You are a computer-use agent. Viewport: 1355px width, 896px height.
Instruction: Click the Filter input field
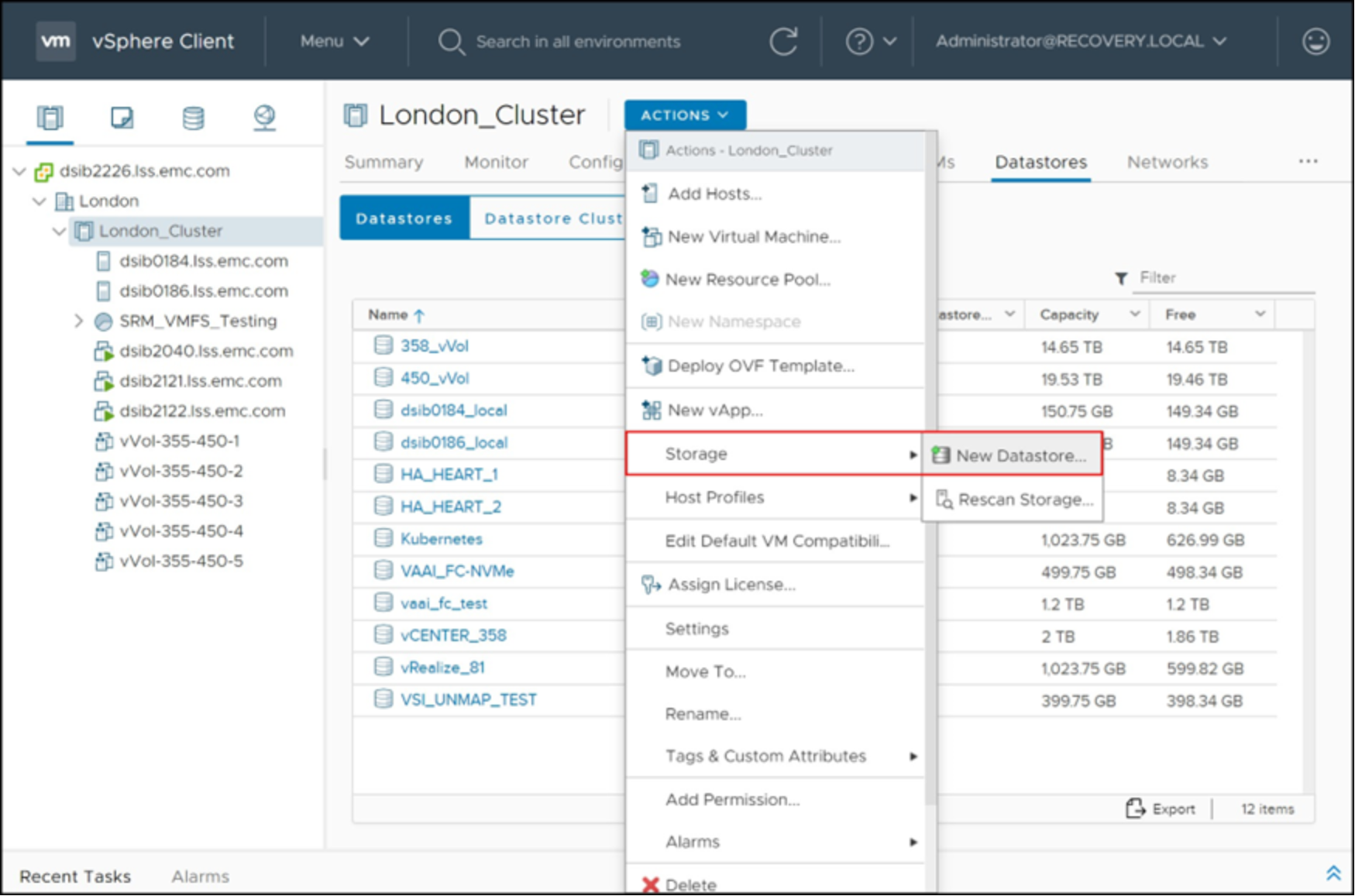1224,278
